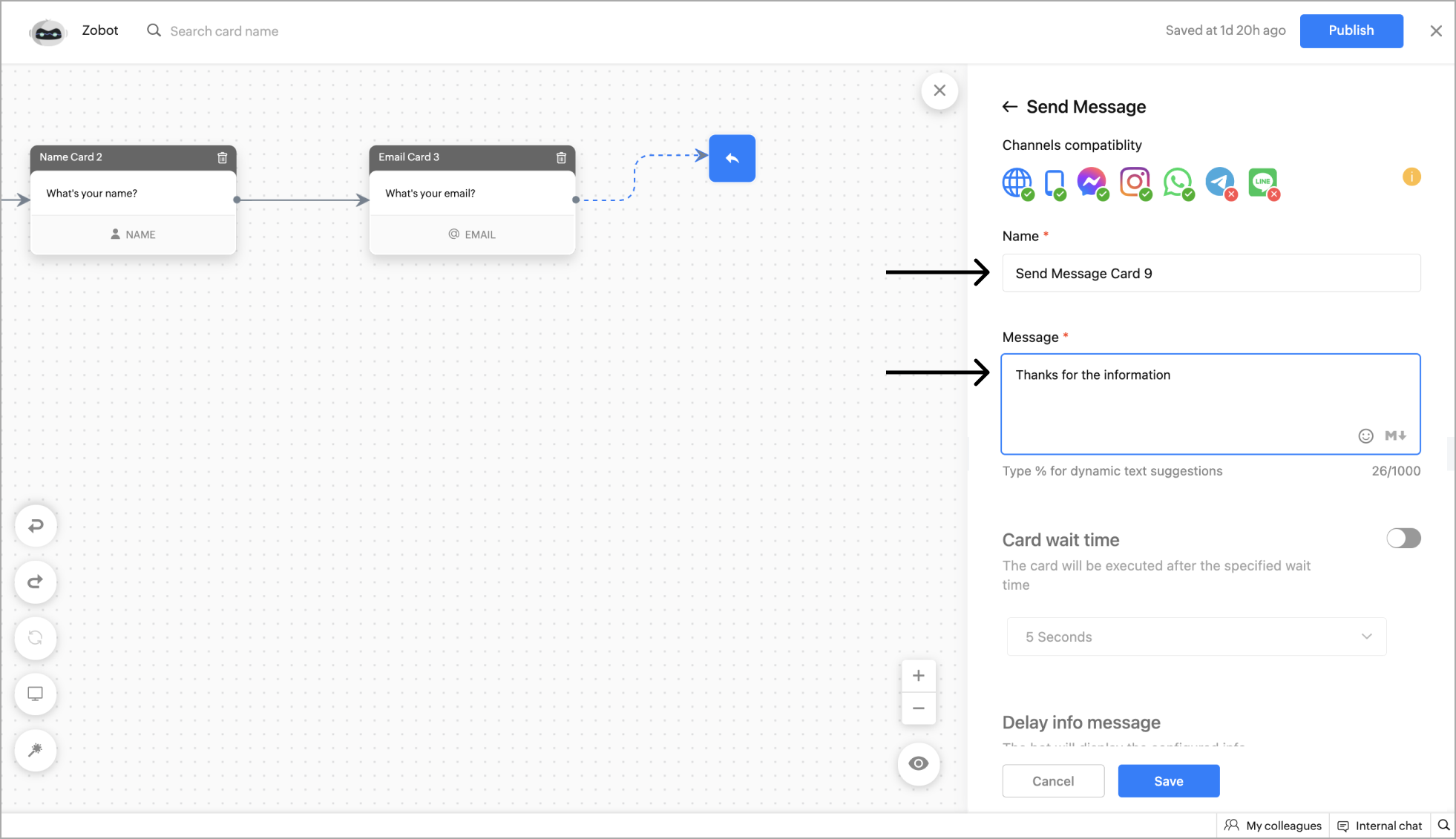
Task: Click trash icon on Email Card 3
Action: tap(561, 157)
